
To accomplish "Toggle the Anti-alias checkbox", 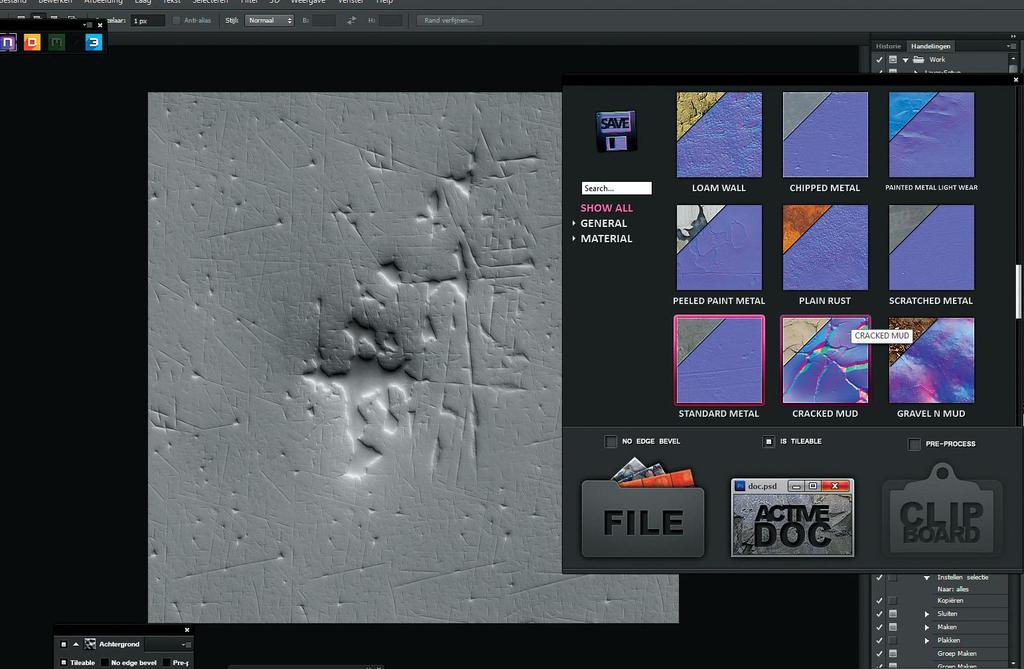I will 176,20.
